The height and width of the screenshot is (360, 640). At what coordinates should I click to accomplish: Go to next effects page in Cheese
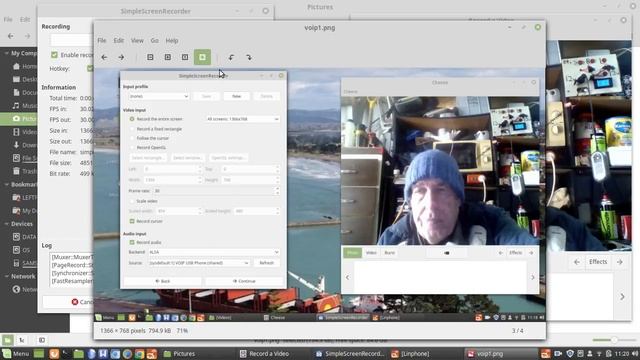620,262
